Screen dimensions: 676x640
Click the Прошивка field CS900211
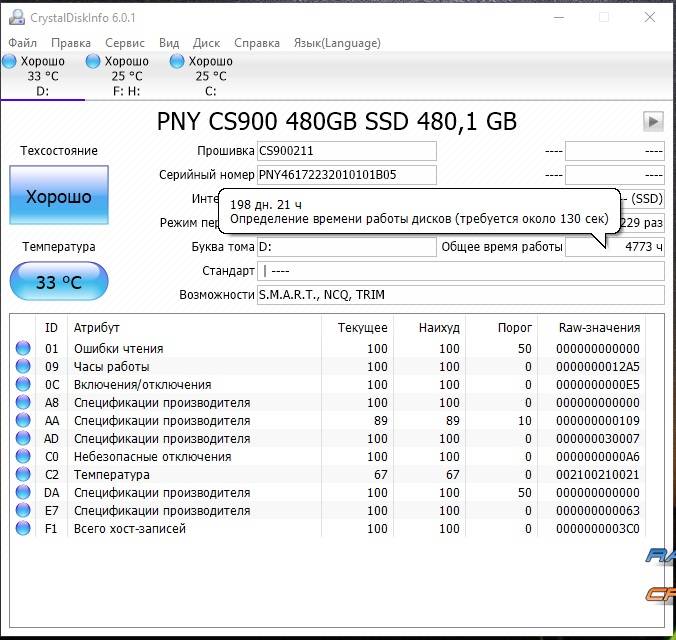click(x=347, y=151)
